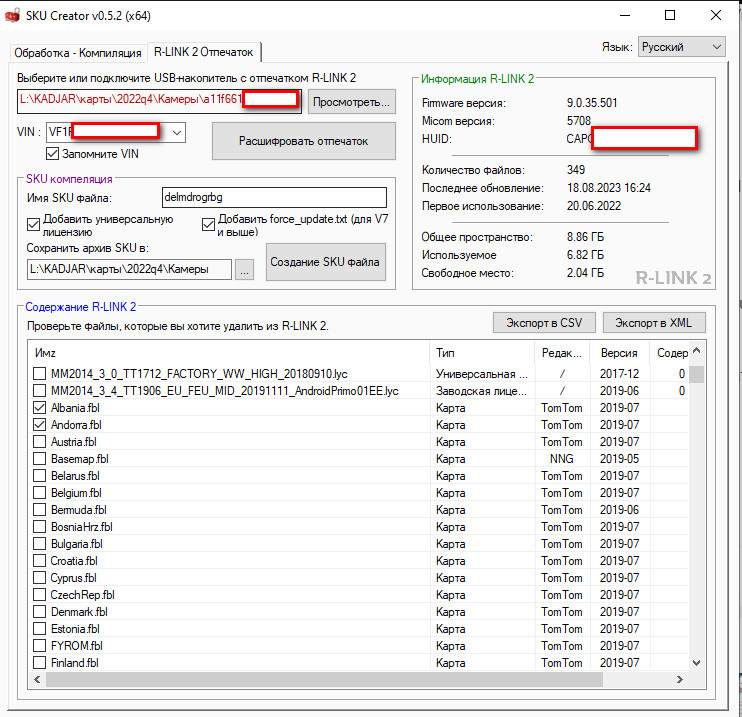
Task: Click the horizontal scrollbar thumb
Action: pyautogui.click(x=324, y=680)
